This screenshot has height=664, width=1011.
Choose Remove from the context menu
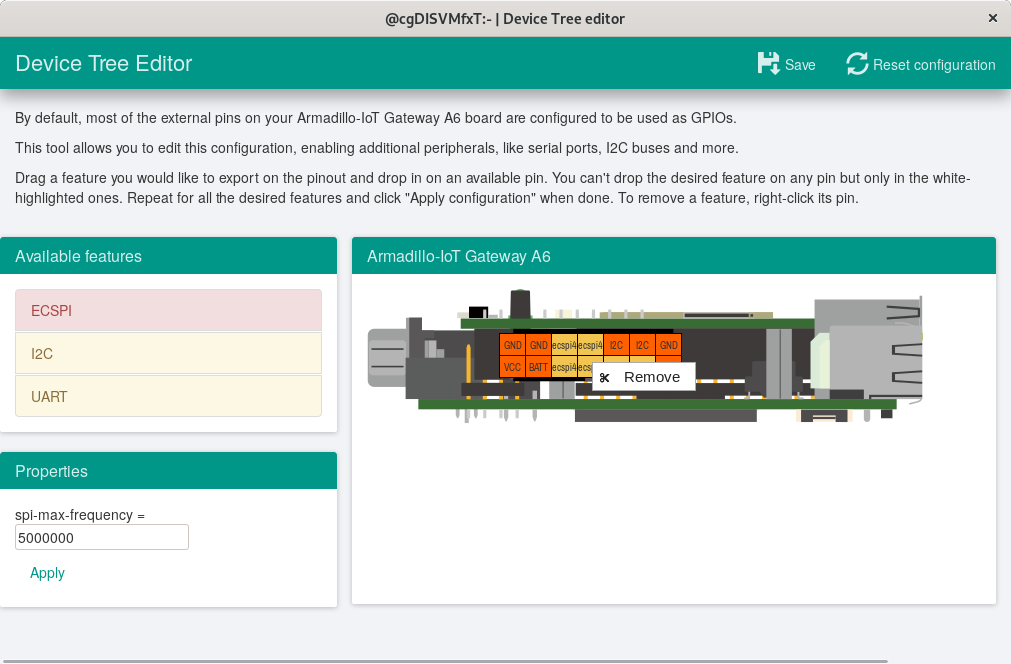(x=643, y=377)
